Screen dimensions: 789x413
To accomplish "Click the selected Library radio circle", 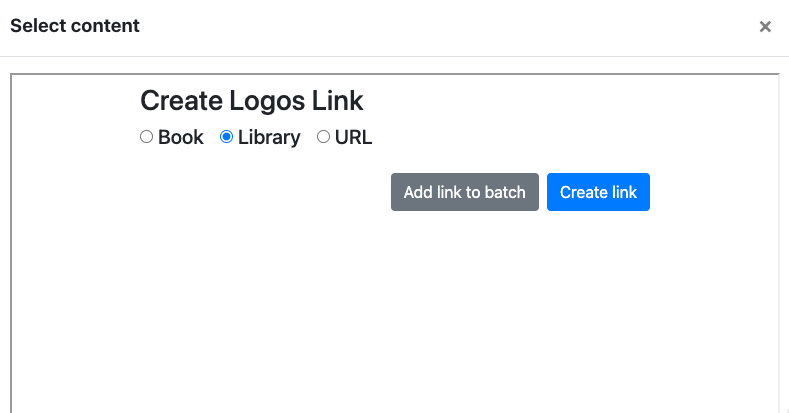I will 226,137.
